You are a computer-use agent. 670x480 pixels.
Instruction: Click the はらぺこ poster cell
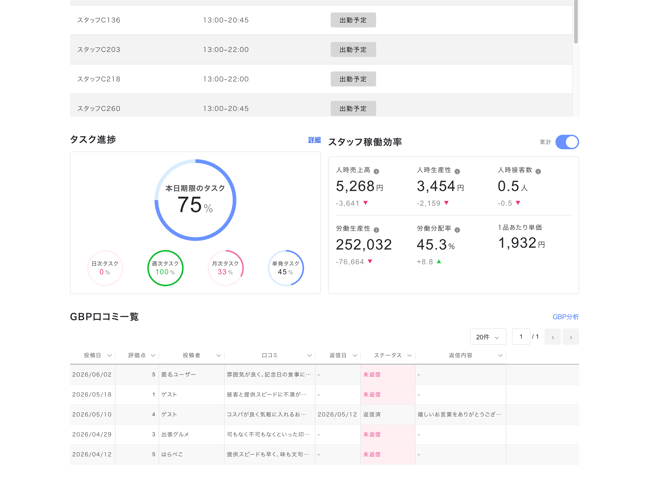pos(191,454)
